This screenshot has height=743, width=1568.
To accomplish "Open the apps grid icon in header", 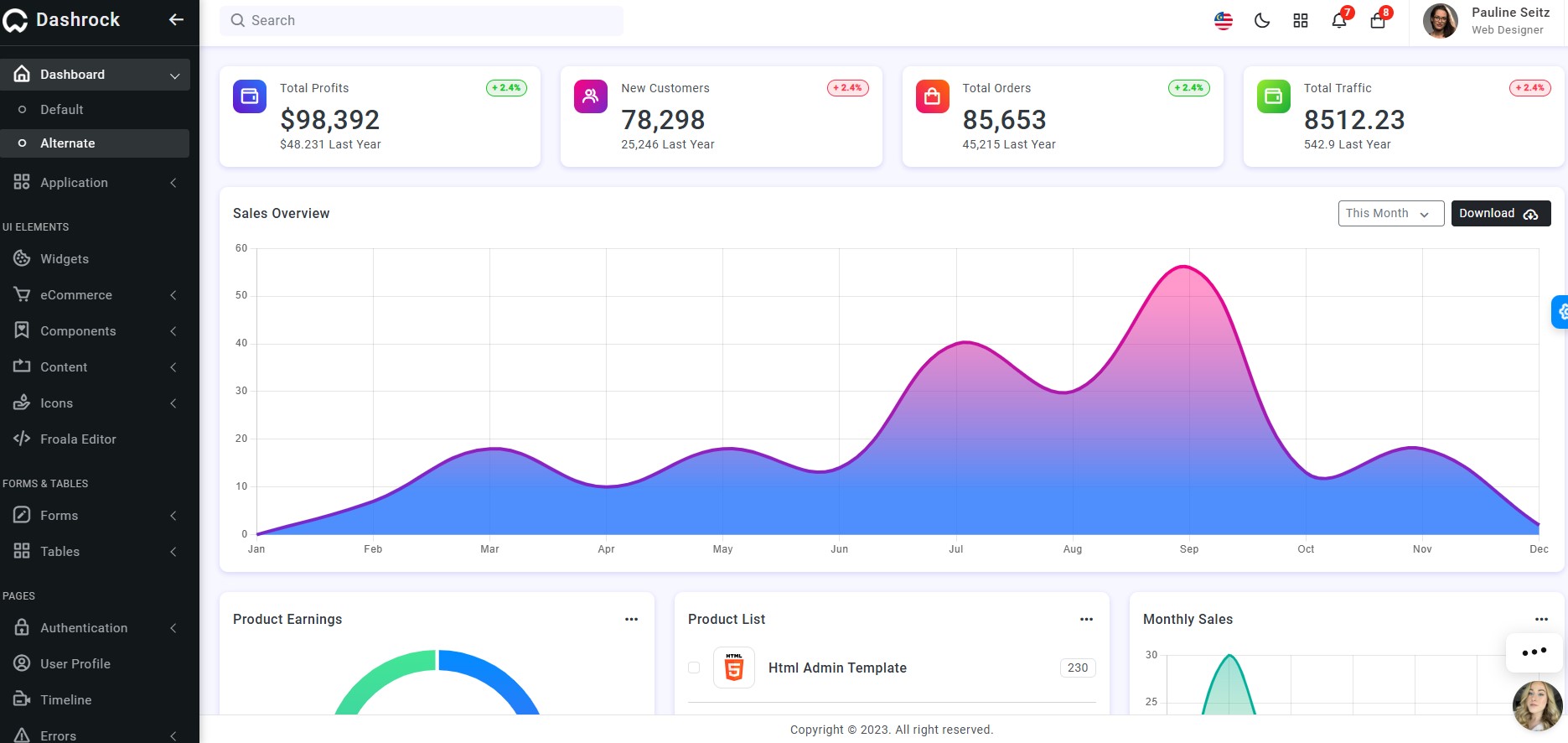I will tap(1301, 21).
